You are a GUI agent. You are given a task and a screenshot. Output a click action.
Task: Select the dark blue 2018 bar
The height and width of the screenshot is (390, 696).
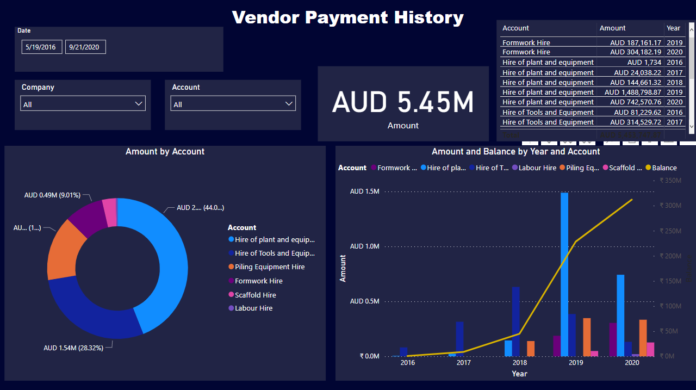(516, 321)
